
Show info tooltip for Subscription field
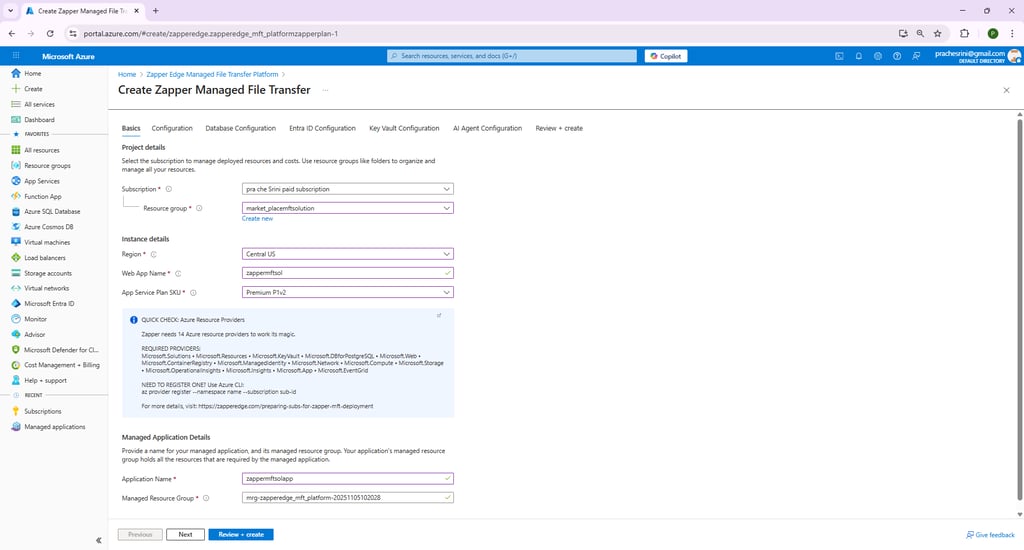(x=168, y=189)
